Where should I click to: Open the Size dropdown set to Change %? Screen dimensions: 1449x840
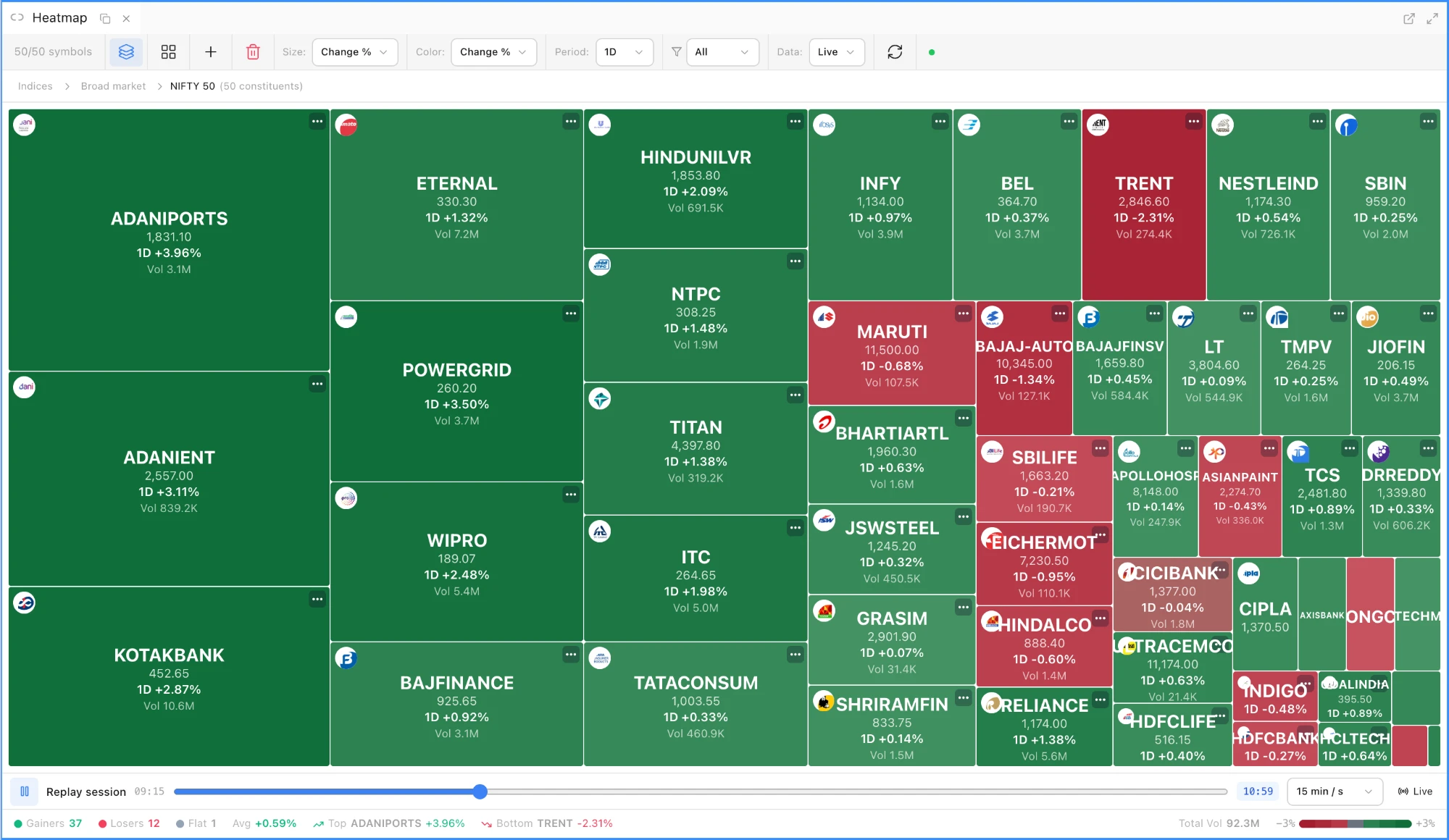coord(355,52)
